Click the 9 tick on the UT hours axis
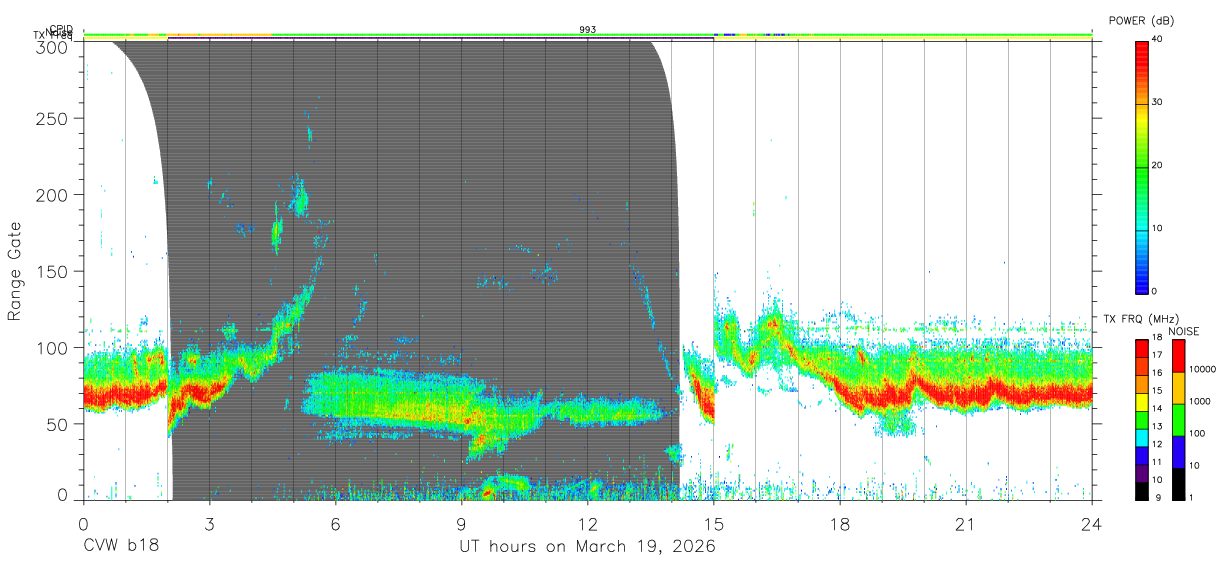Image resolution: width=1228 pixels, height=567 pixels. click(x=461, y=524)
